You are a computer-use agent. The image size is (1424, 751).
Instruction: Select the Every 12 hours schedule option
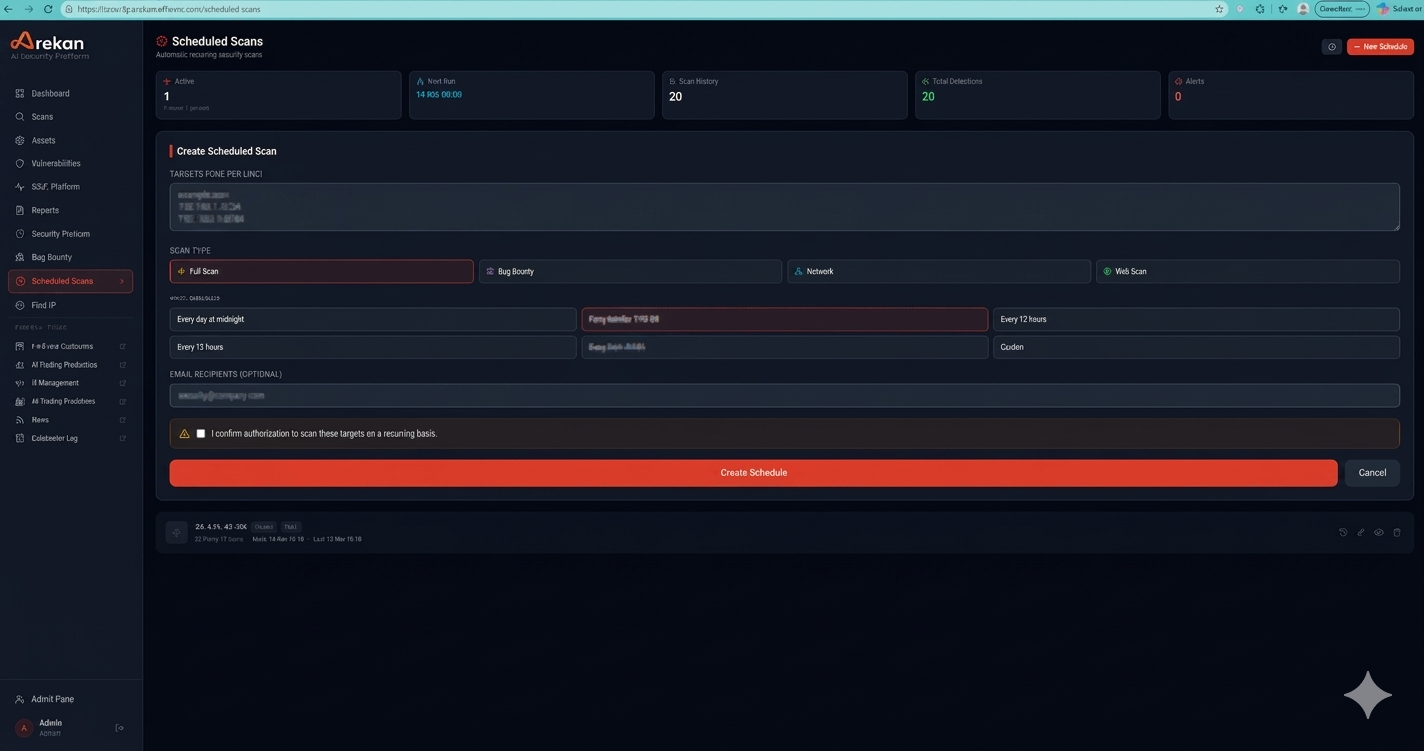coord(1196,319)
